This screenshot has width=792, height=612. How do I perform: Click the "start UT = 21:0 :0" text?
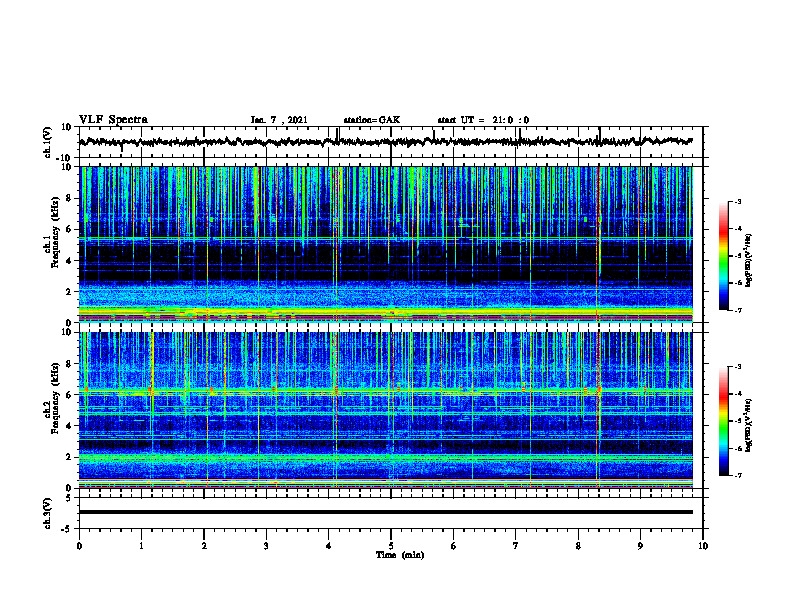(483, 120)
